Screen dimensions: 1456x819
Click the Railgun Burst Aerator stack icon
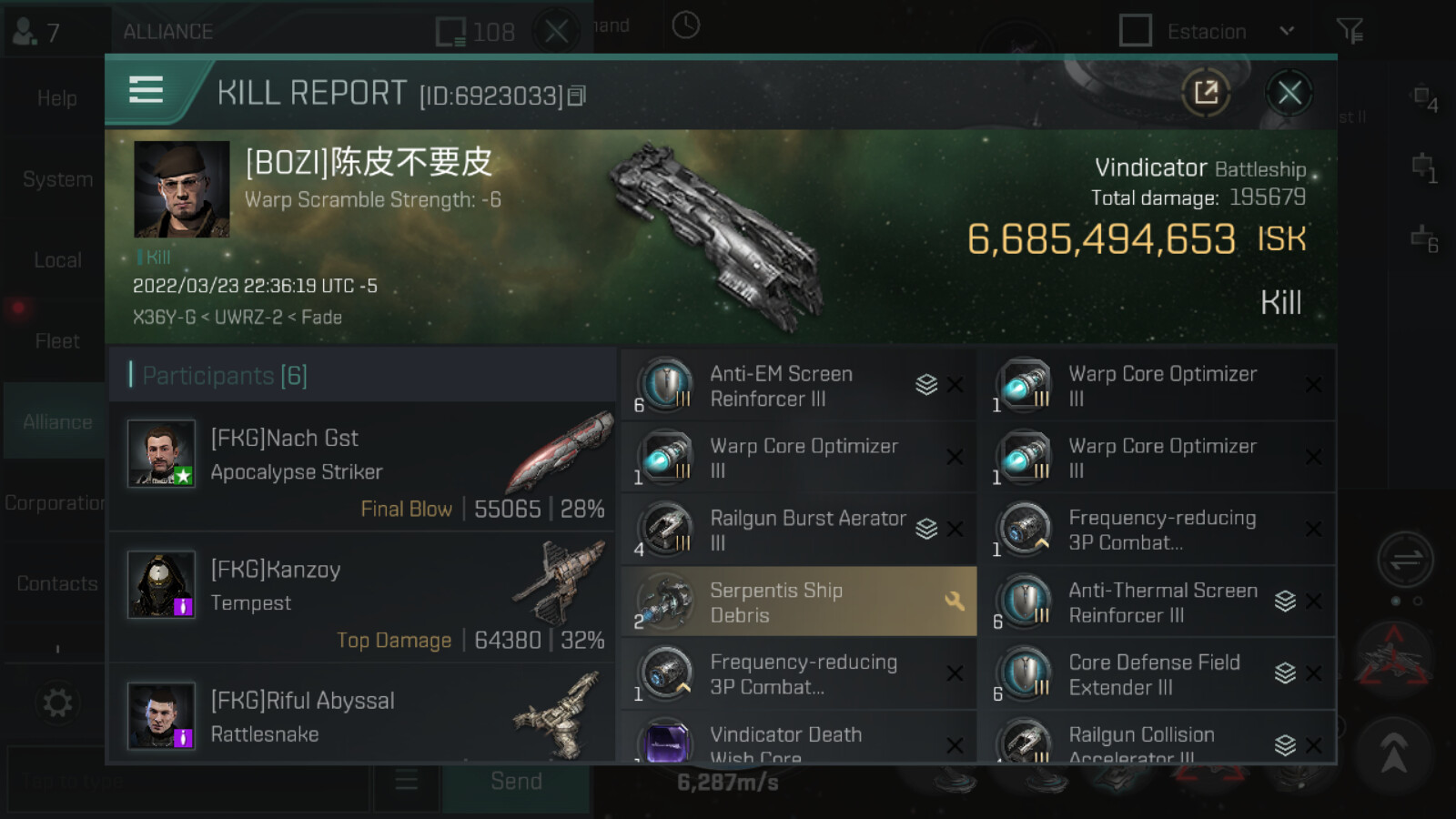pyautogui.click(x=926, y=529)
